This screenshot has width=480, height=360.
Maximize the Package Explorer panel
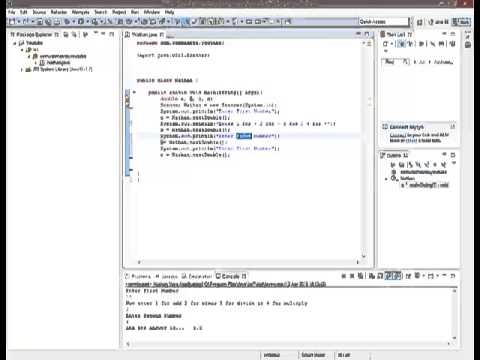[112, 34]
